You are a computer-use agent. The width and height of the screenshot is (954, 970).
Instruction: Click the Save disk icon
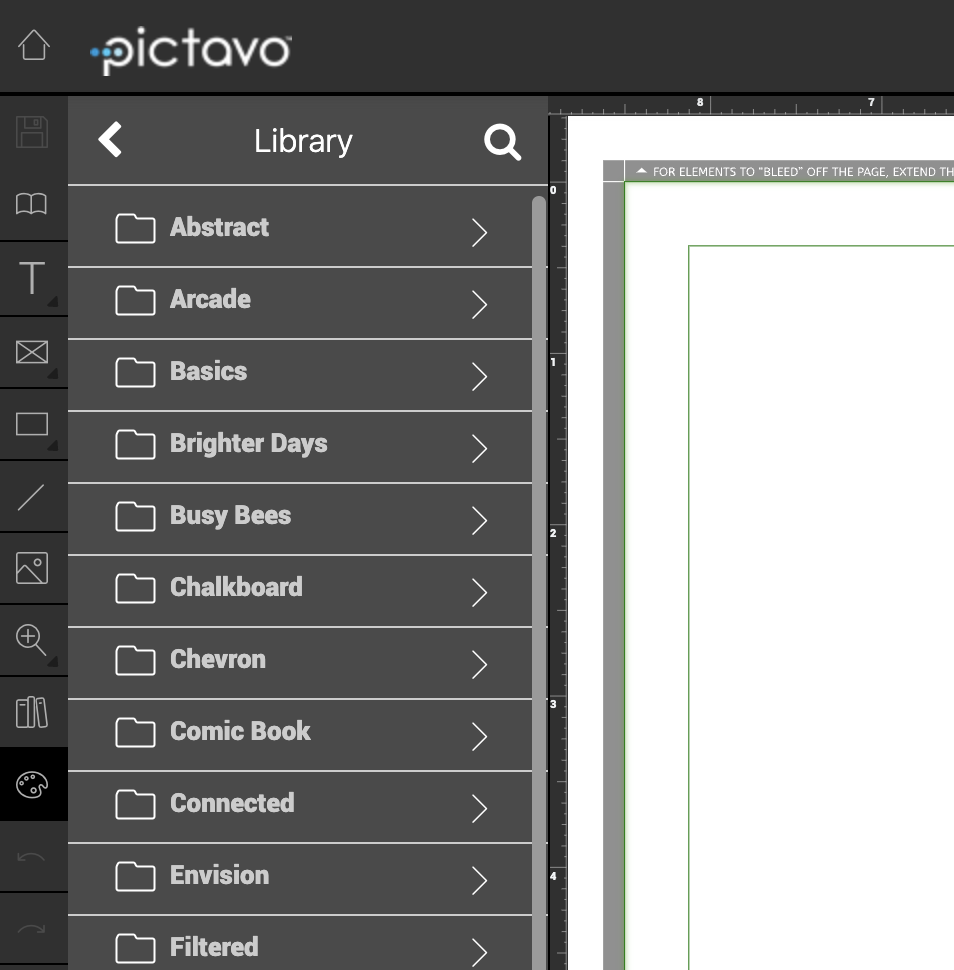tap(32, 132)
